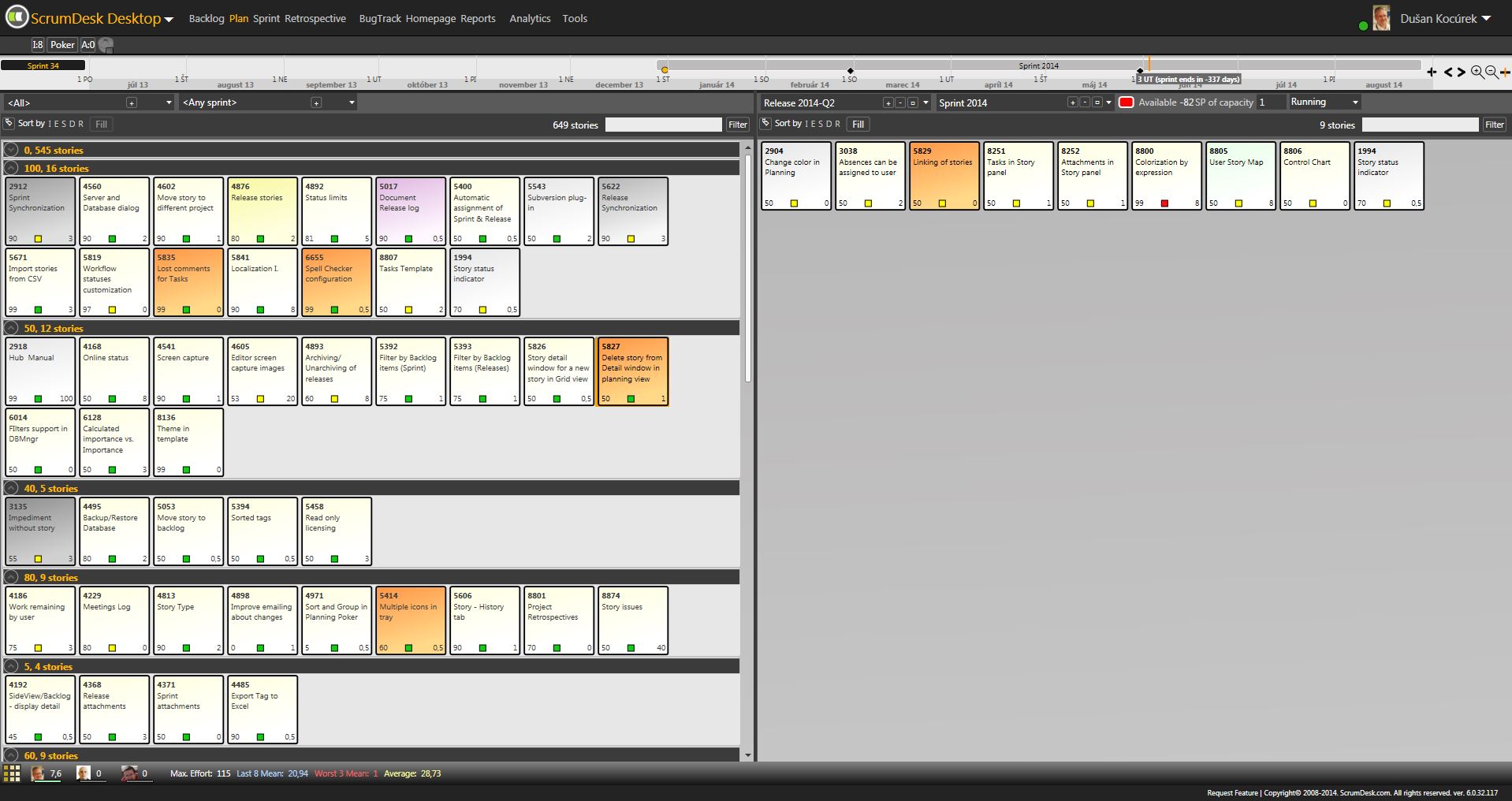1512x801 pixels.
Task: Move timeline forward with right arrow icon
Action: point(1462,72)
